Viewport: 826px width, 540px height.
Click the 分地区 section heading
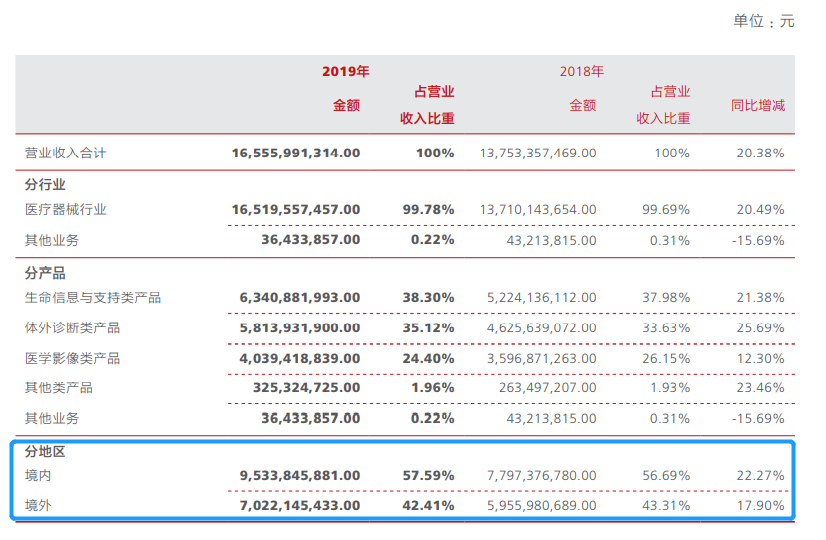[45, 451]
